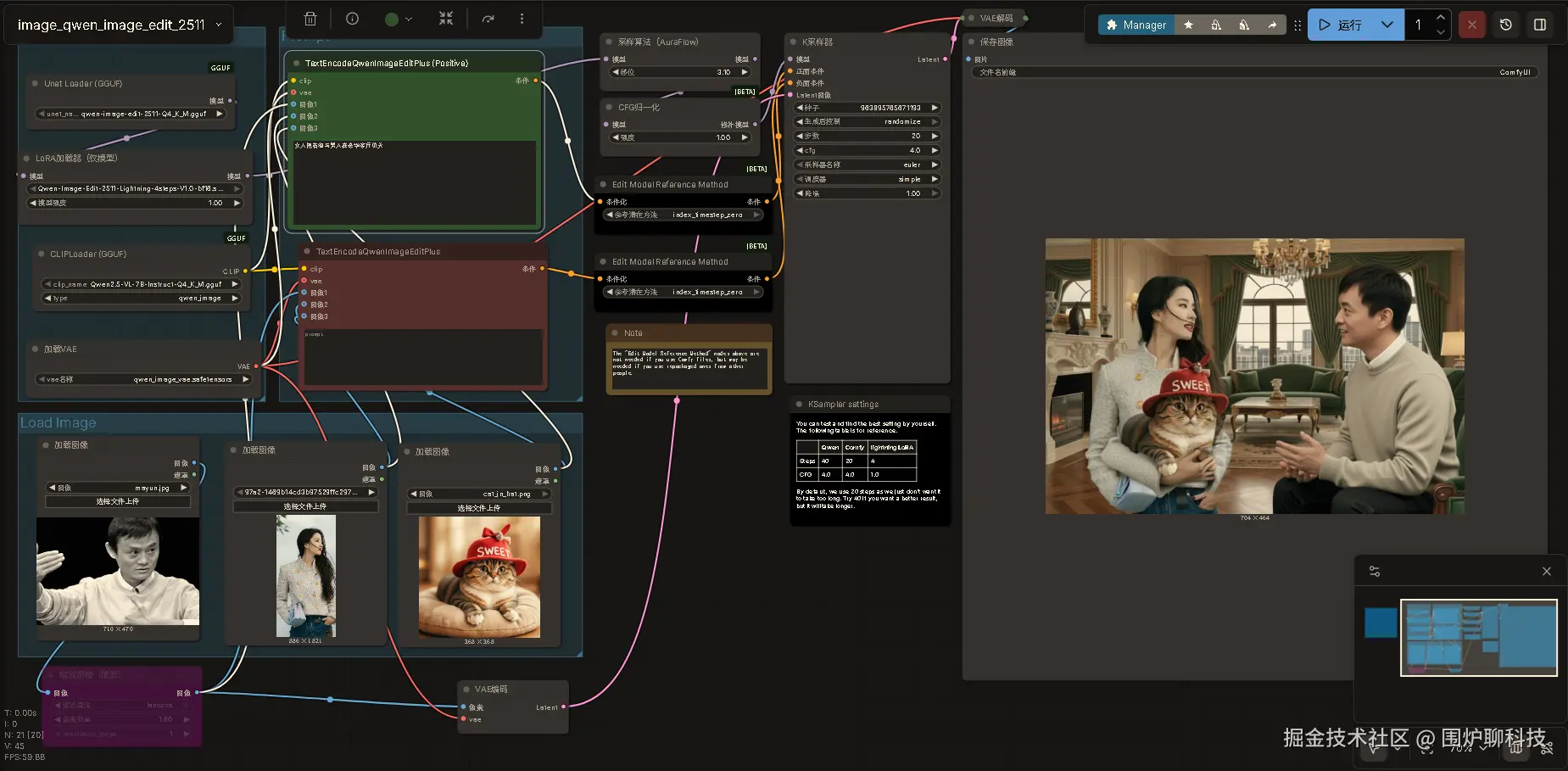Open the unet_name model dropdown
Screen dimensions: 1568x771
pyautogui.click(x=131, y=114)
